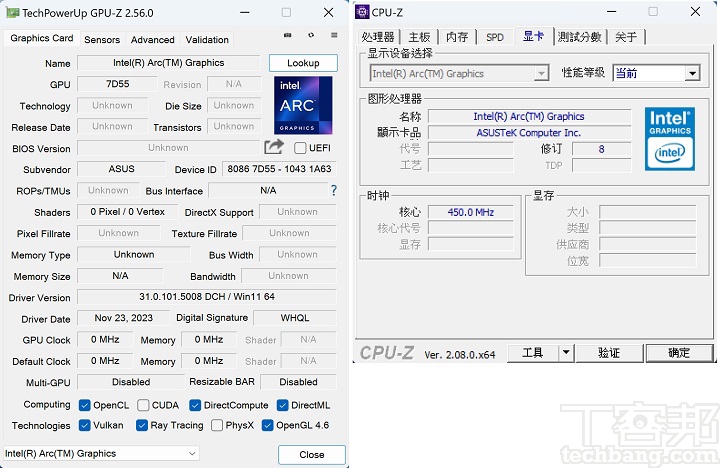The width and height of the screenshot is (720, 468).
Task: Click the 验证 button in CPU-Z
Action: 609,353
